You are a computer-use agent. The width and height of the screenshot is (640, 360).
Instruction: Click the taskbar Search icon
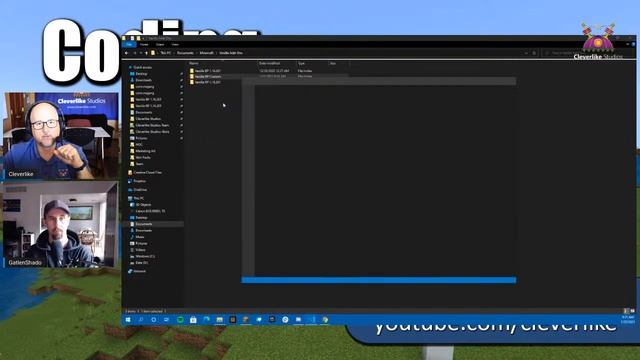click(x=141, y=320)
